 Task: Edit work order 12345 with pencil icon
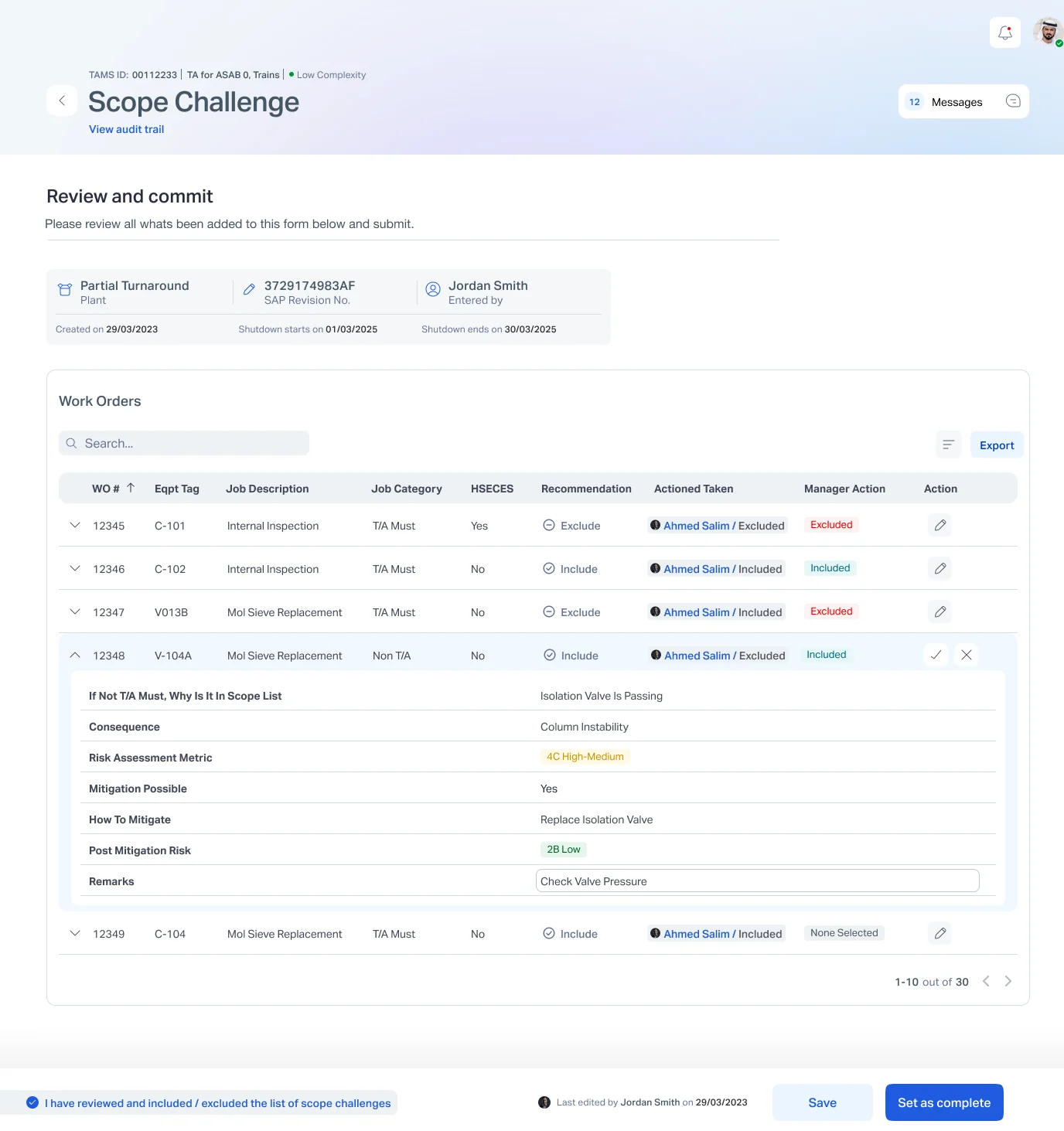tap(940, 526)
